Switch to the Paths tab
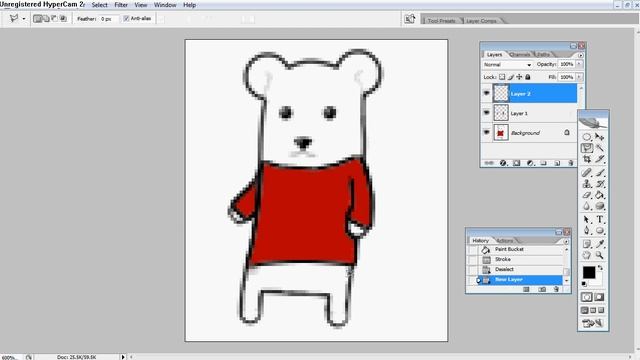Viewport: 640px width, 360px height. [x=543, y=54]
